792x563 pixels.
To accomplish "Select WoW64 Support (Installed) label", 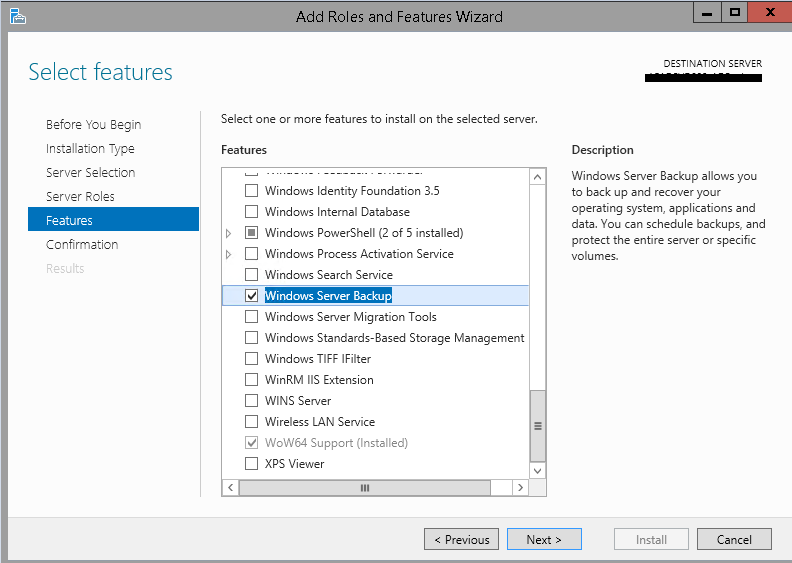I will (x=336, y=443).
